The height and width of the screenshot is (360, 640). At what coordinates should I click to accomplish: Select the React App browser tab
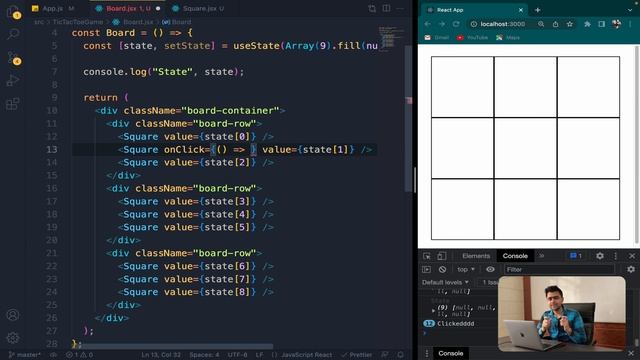pyautogui.click(x=473, y=10)
